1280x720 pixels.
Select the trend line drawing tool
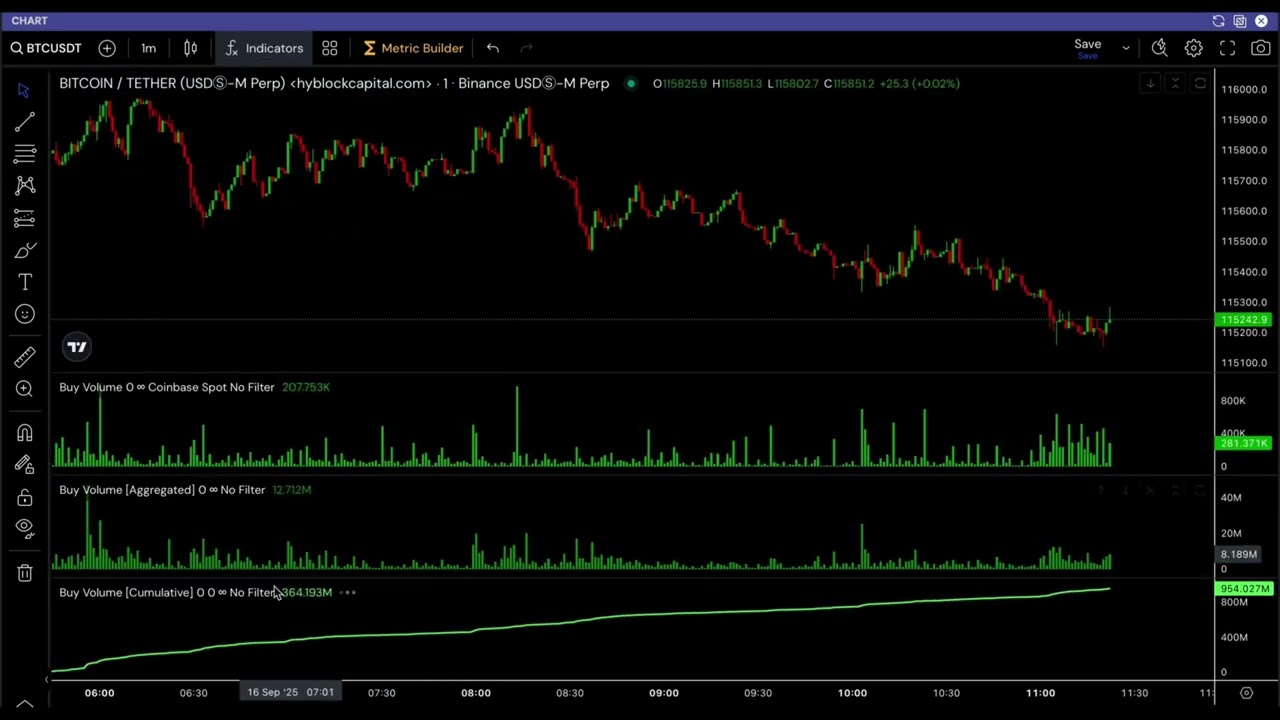click(25, 122)
